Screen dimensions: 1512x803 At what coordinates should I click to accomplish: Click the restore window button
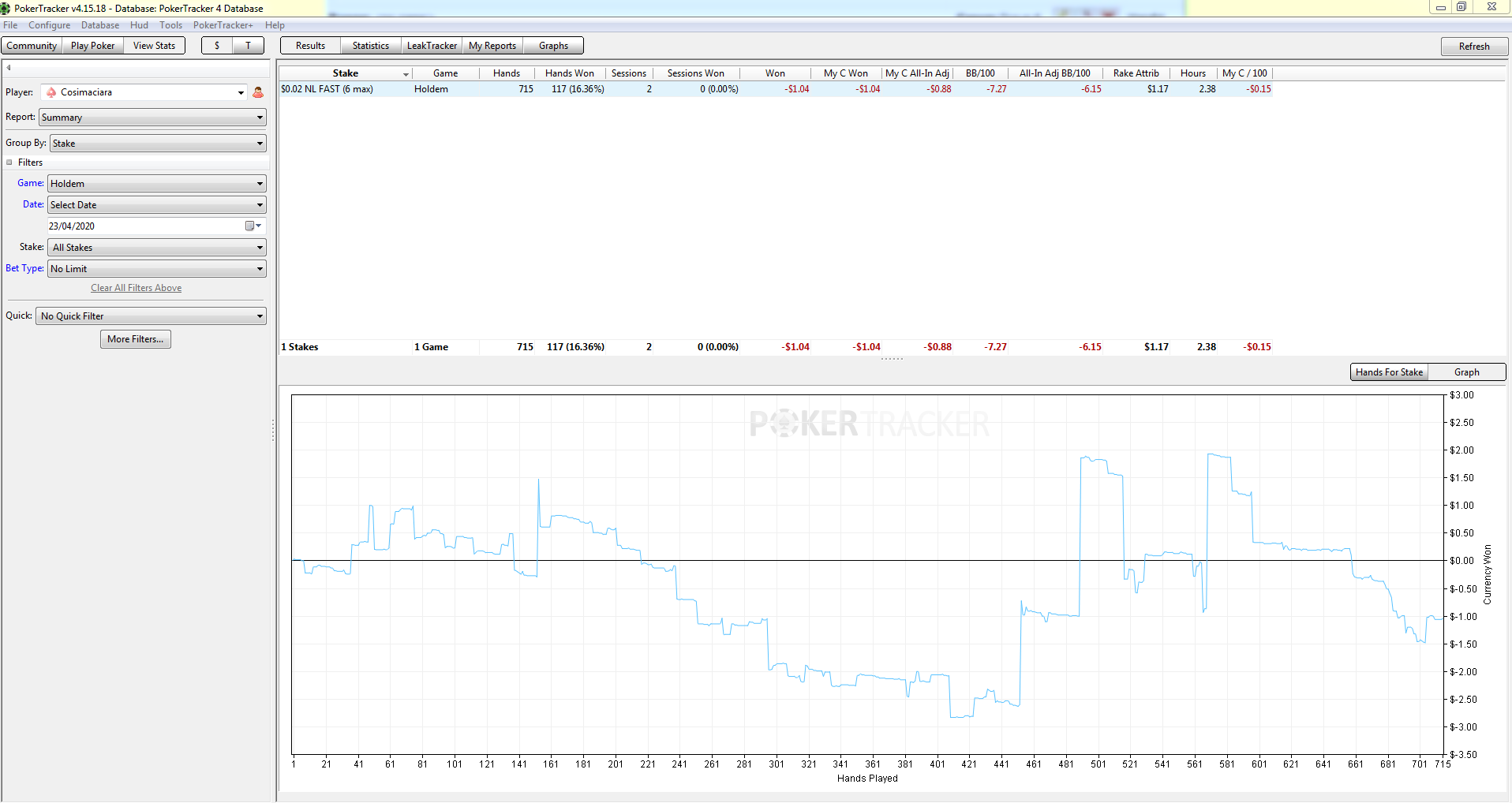pyautogui.click(x=1461, y=7)
